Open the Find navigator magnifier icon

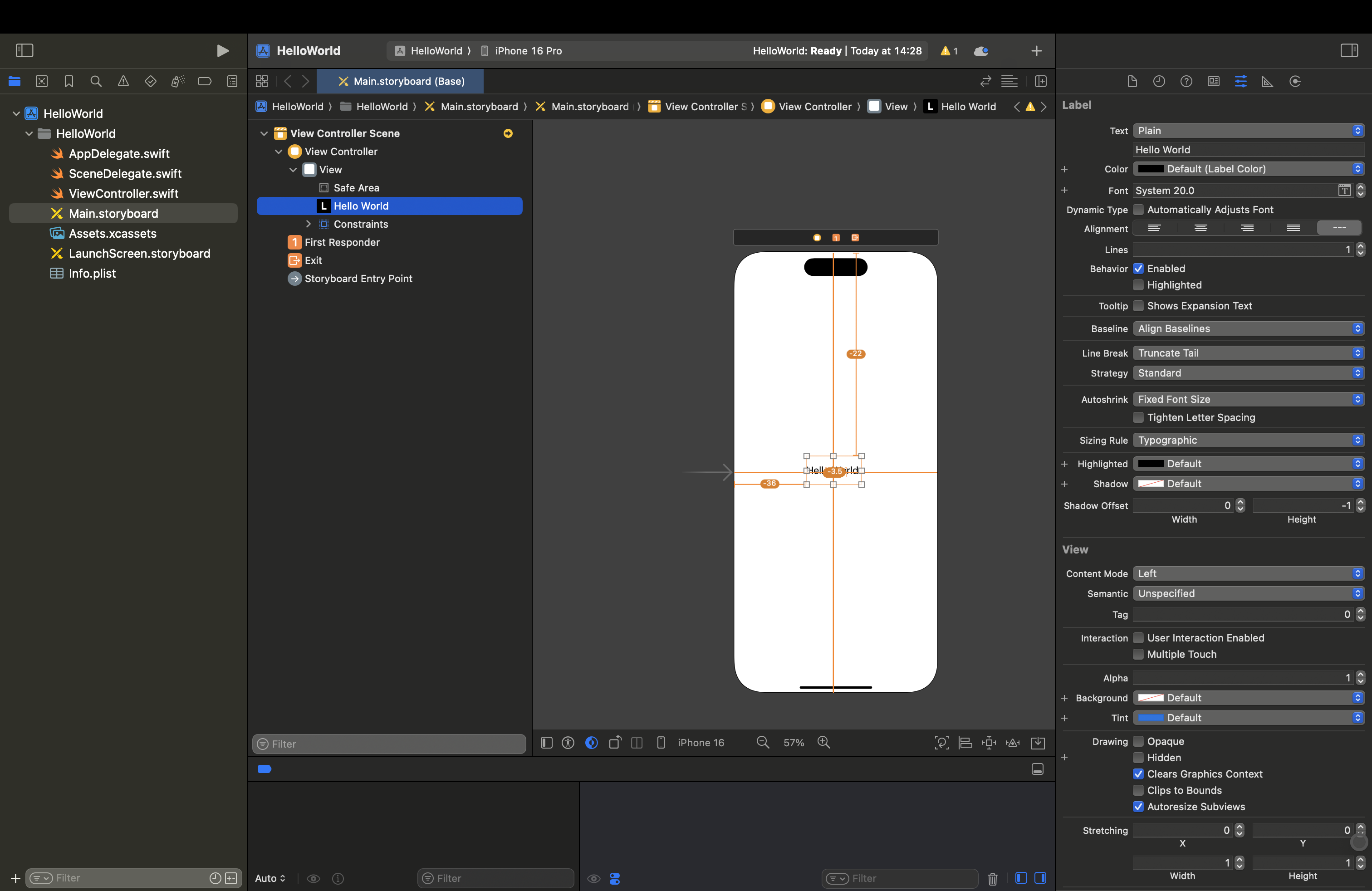[x=96, y=81]
